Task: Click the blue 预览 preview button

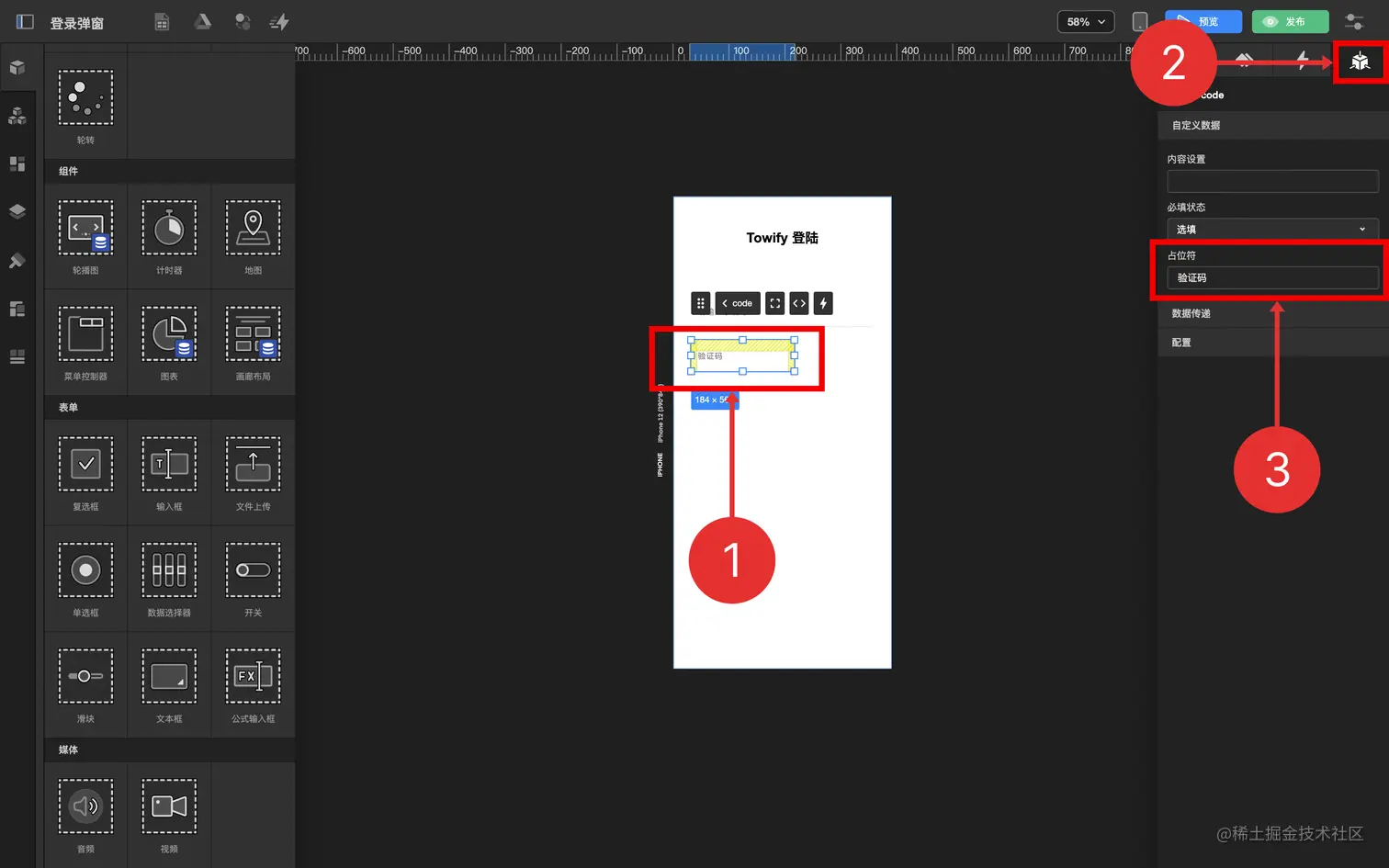Action: (1203, 22)
